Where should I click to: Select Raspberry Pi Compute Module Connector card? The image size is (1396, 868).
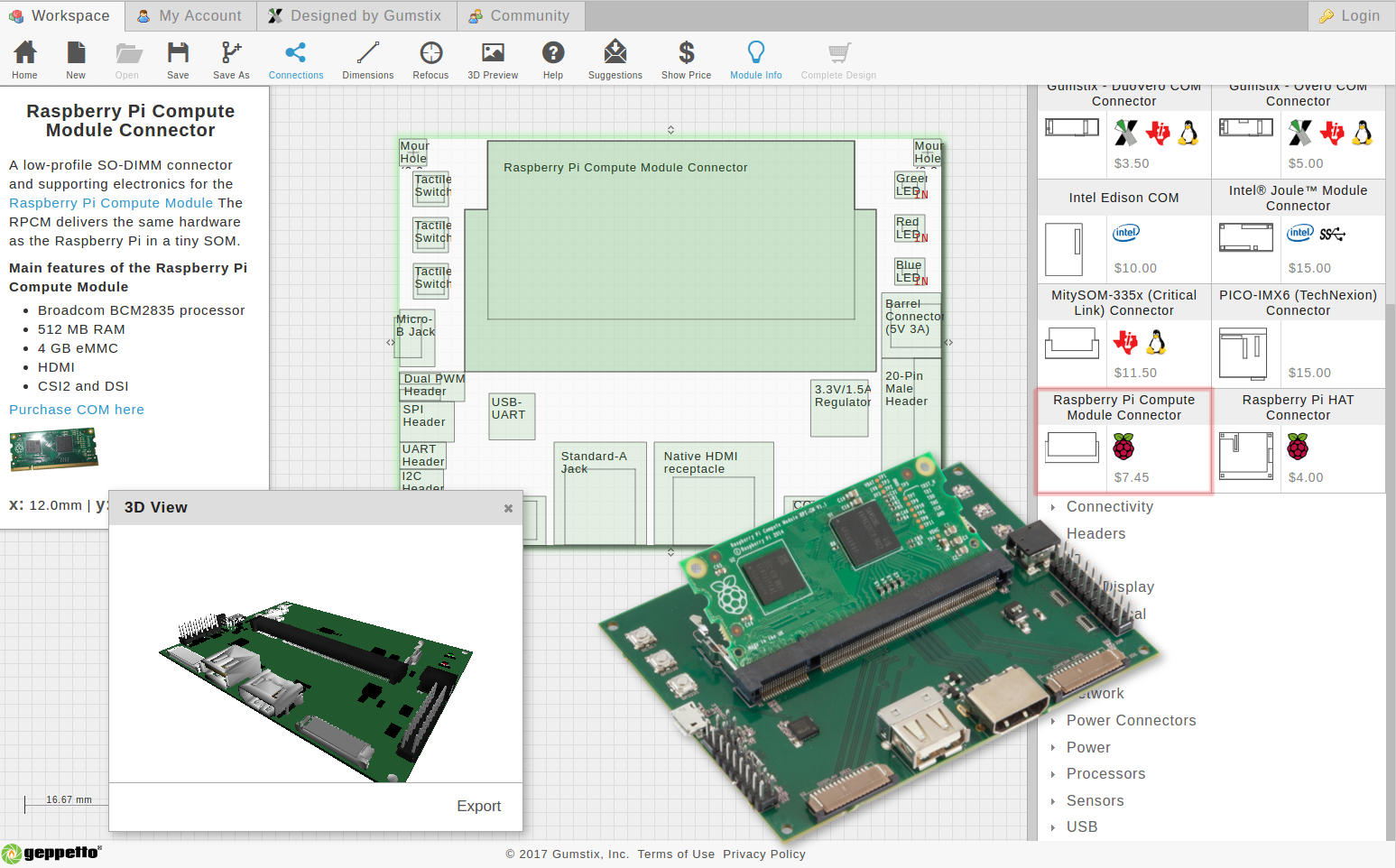pos(1124,441)
